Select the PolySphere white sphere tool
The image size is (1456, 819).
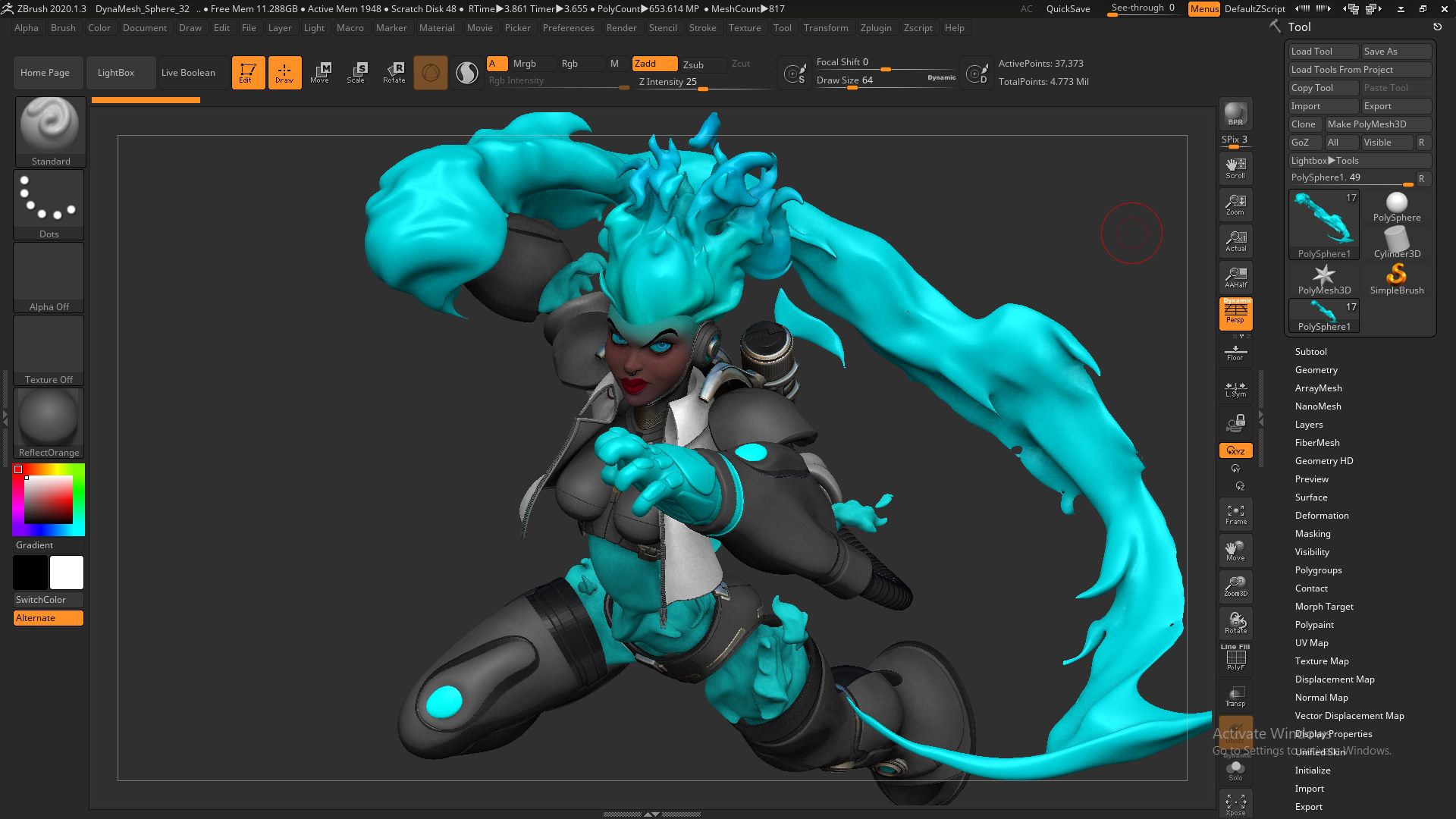pyautogui.click(x=1397, y=207)
